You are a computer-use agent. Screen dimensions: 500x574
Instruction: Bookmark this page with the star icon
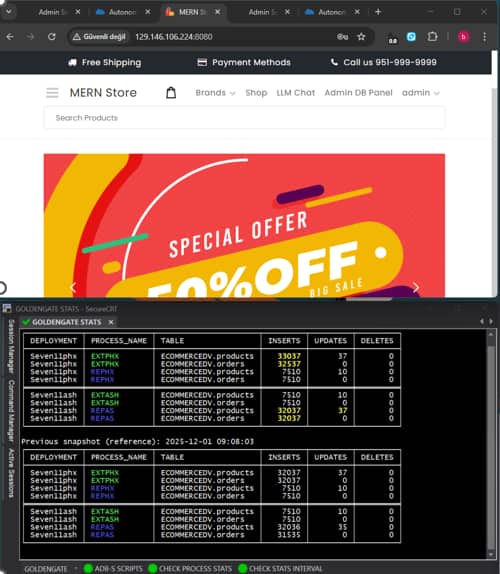coord(361,37)
